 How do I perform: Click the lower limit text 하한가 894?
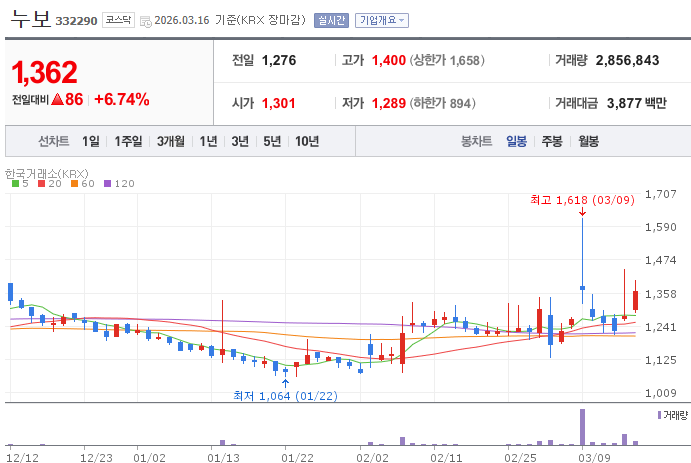pos(443,104)
